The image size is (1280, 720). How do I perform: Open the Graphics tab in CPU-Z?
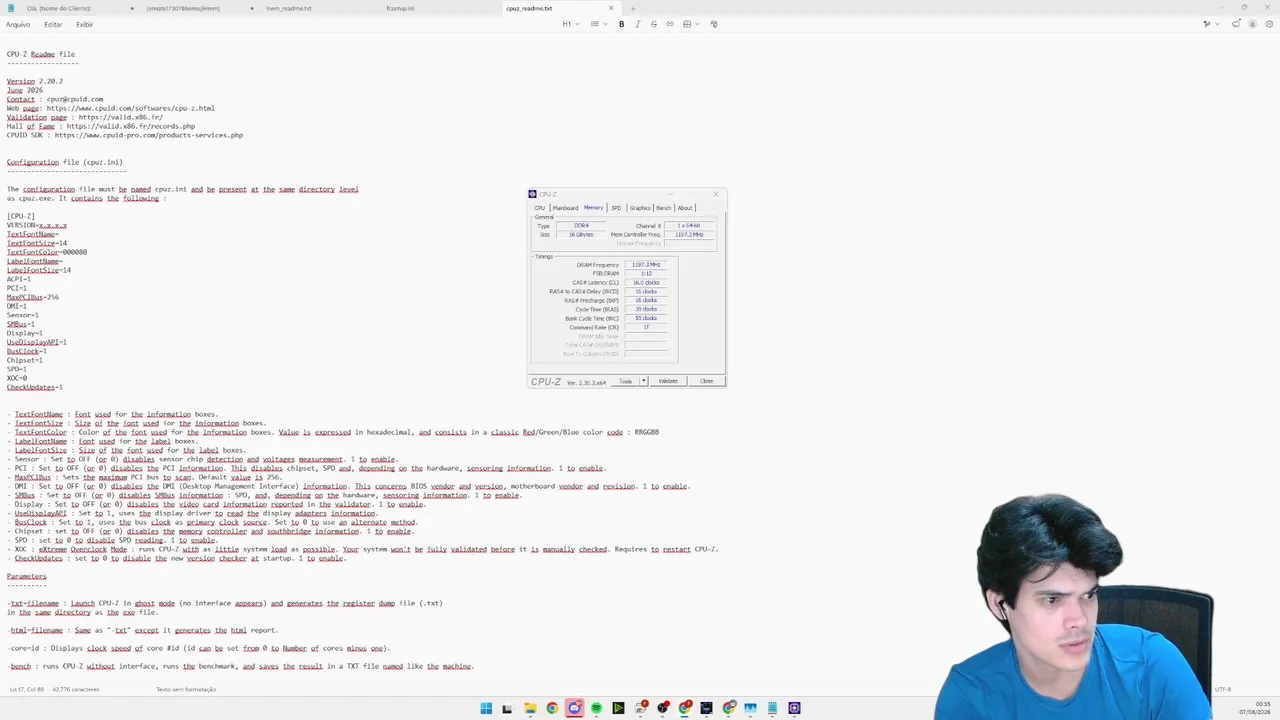coord(640,208)
